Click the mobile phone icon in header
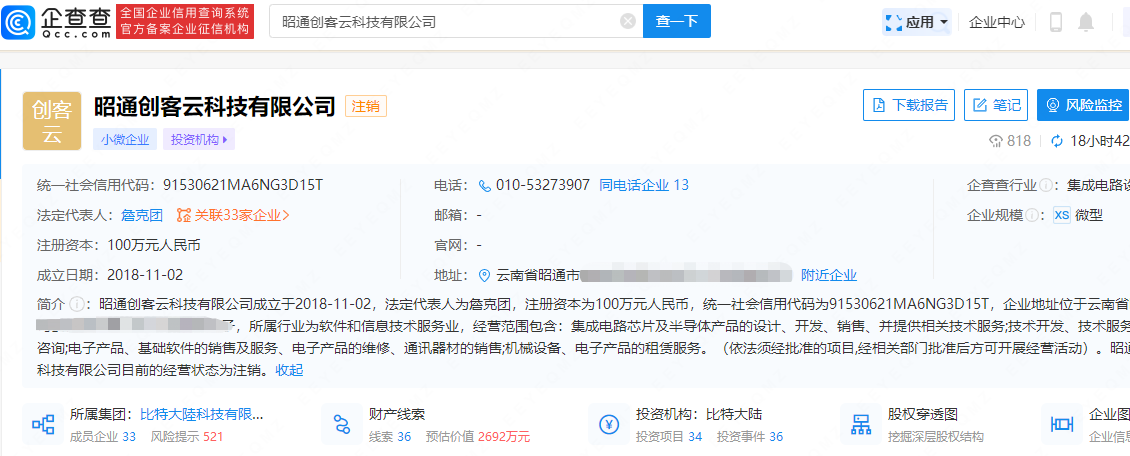 pyautogui.click(x=1056, y=22)
